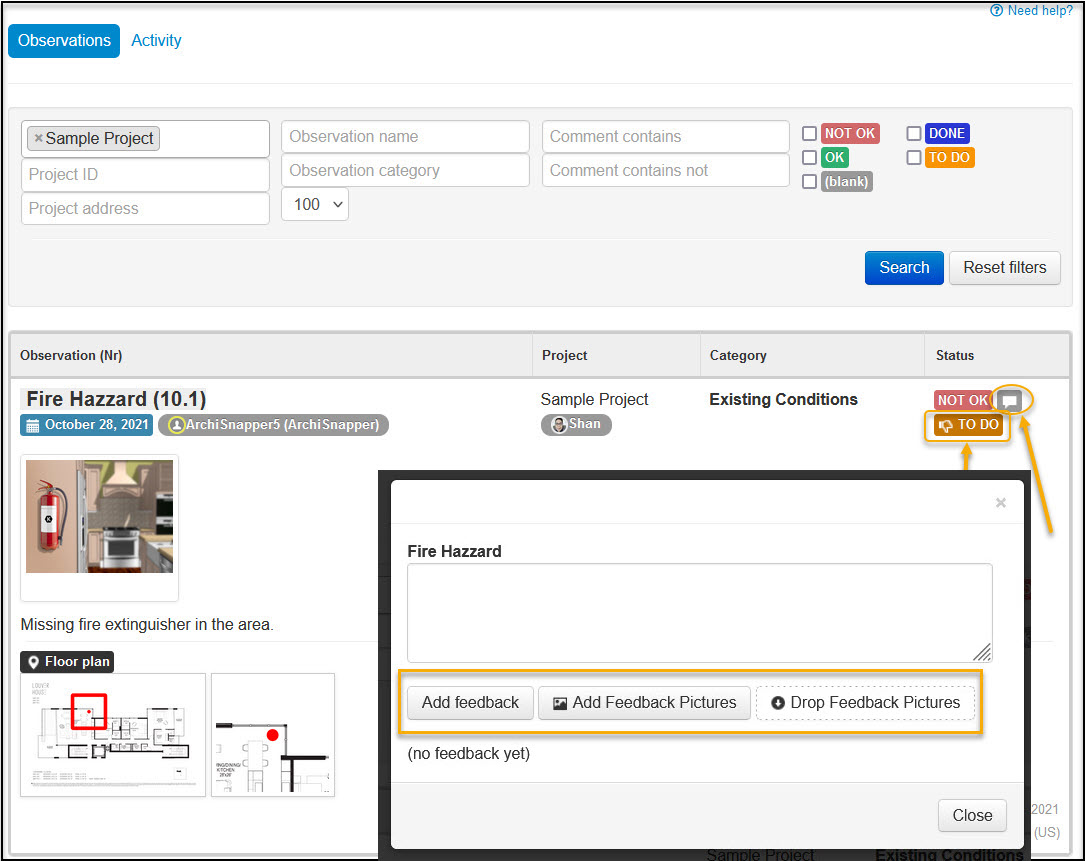
Task: Click the blue DONE filter label
Action: pyautogui.click(x=947, y=134)
